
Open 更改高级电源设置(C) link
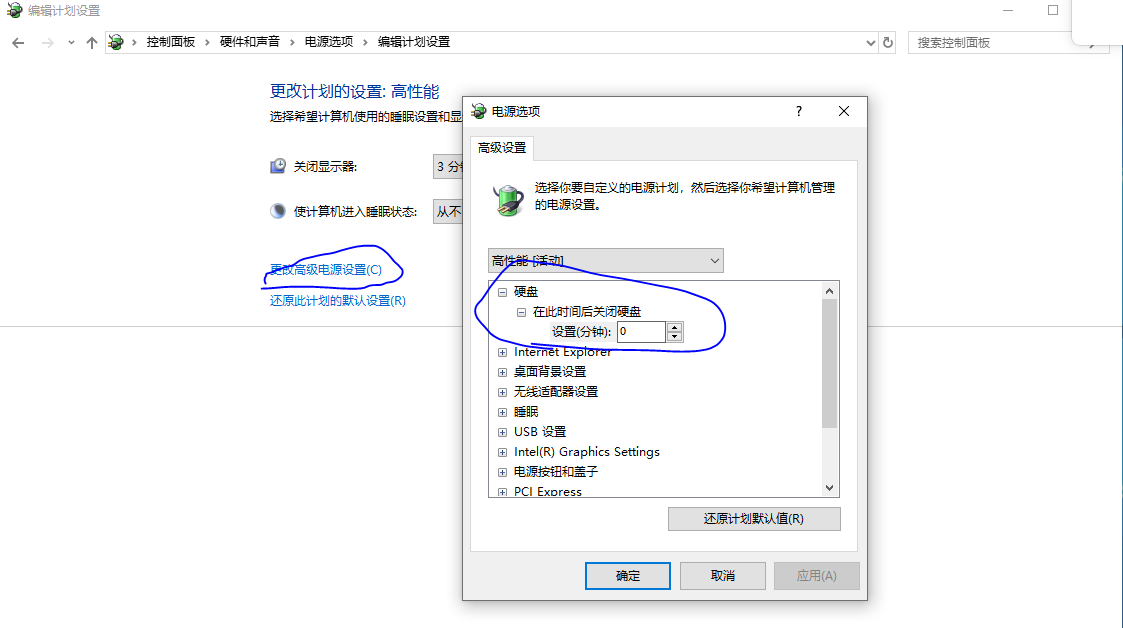pos(326,270)
